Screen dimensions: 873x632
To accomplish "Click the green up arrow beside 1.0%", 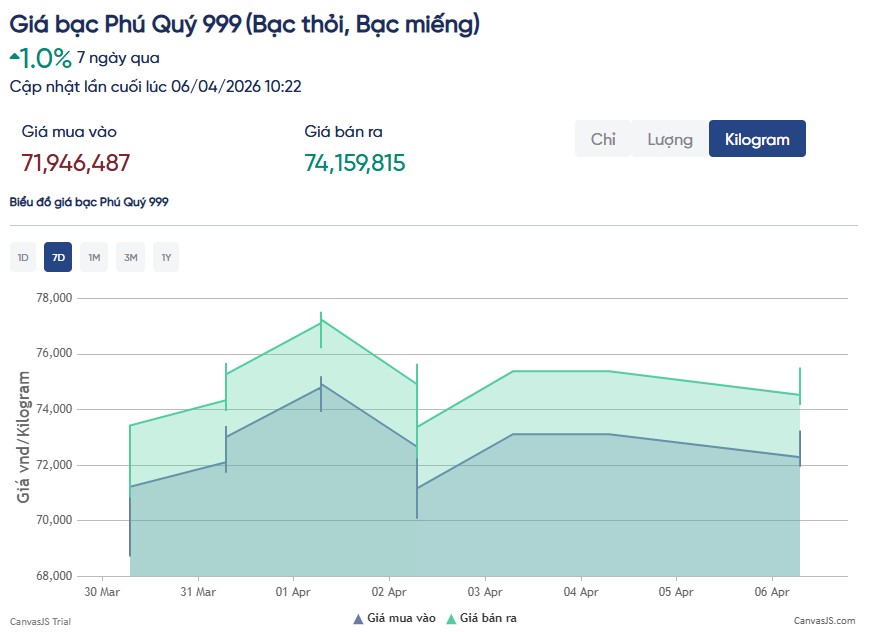I will tap(14, 53).
